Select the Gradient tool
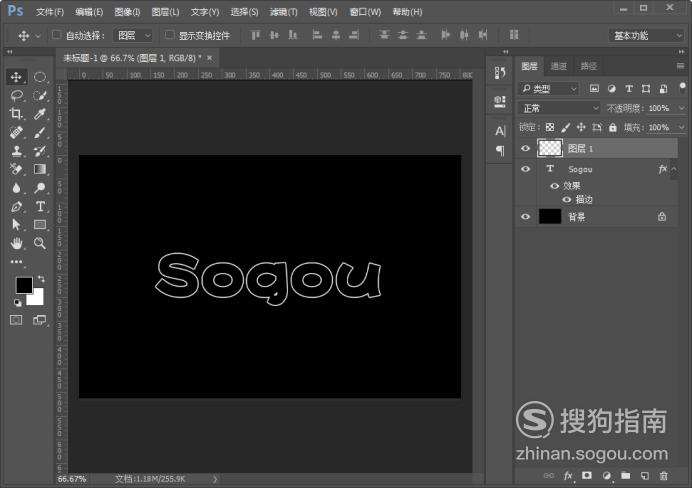The height and width of the screenshot is (488, 692). 40,169
